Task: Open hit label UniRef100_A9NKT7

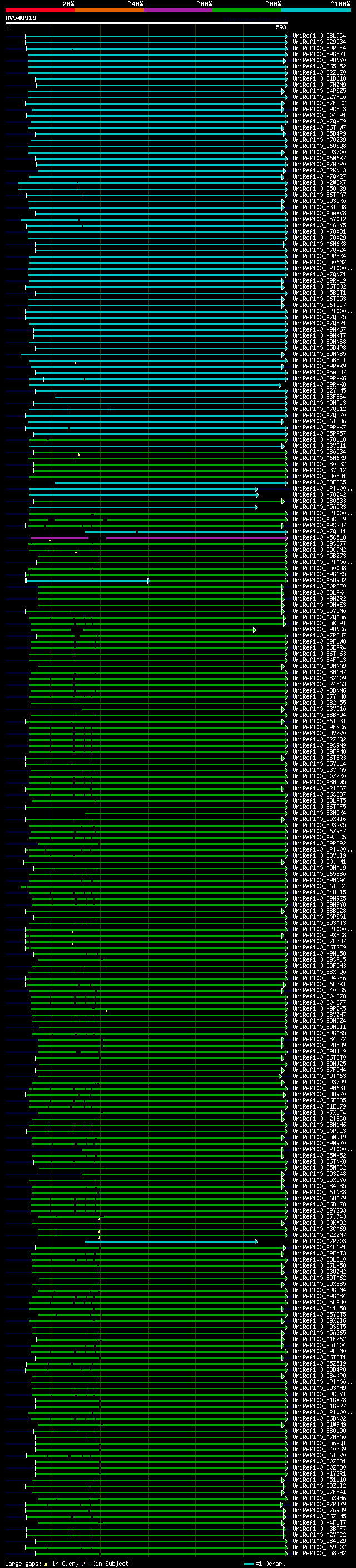Action: 319,336
